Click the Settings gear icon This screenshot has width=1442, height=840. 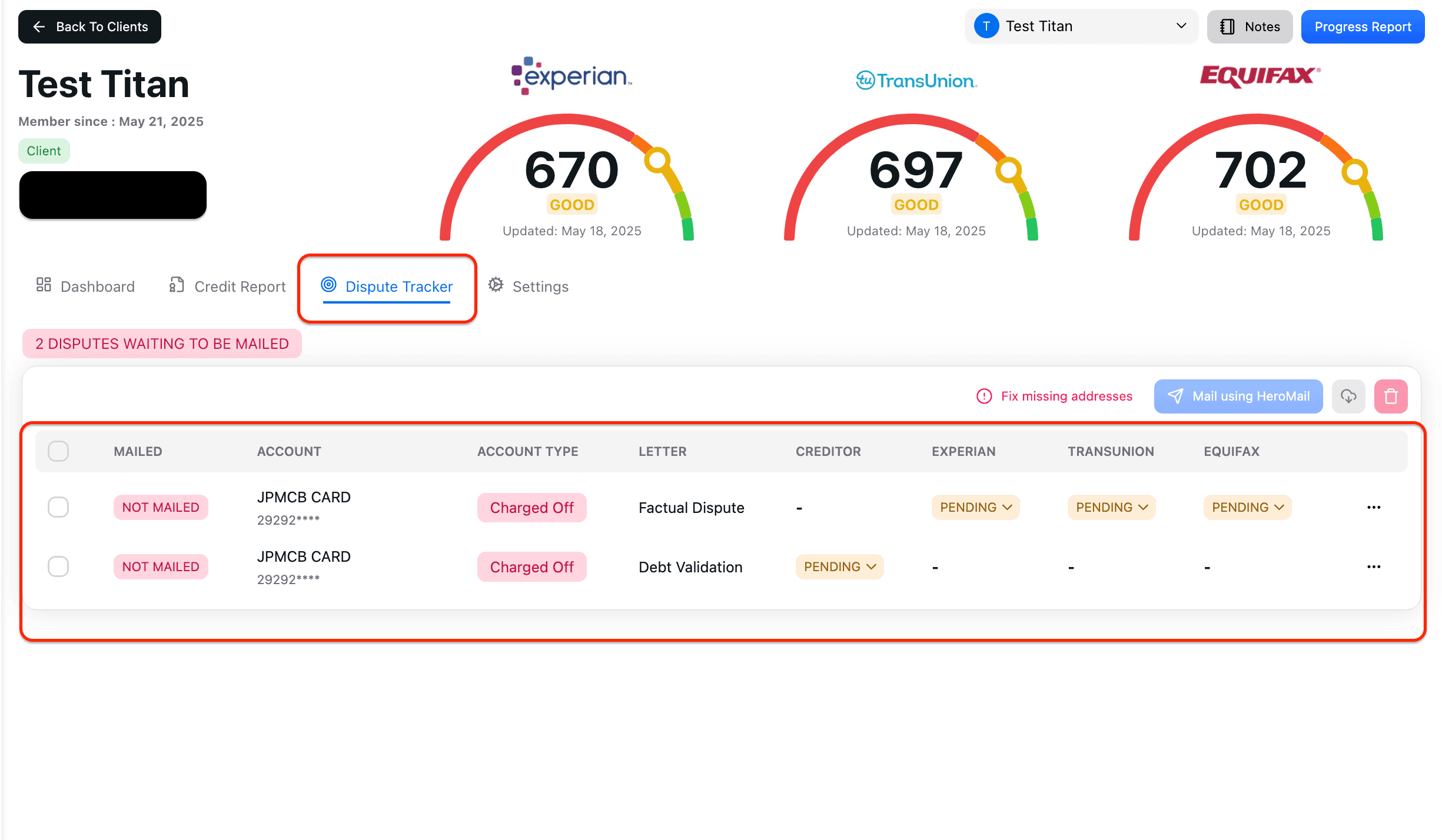496,285
